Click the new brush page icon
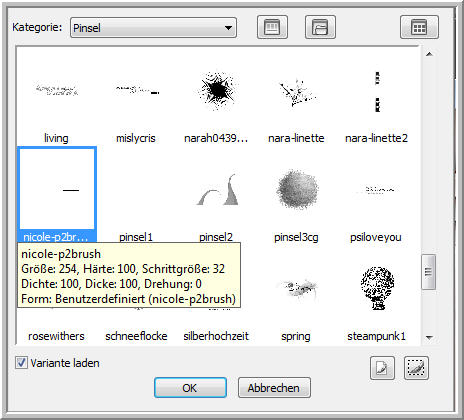Screen dimensions: 464x420 pyautogui.click(x=382, y=368)
